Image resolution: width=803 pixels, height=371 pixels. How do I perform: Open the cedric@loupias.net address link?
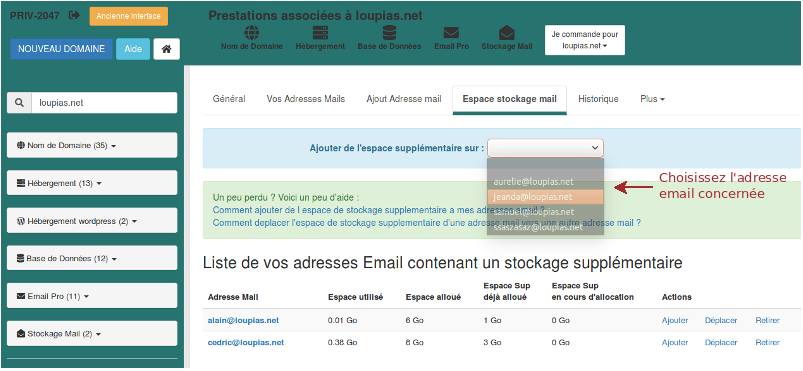tap(246, 342)
